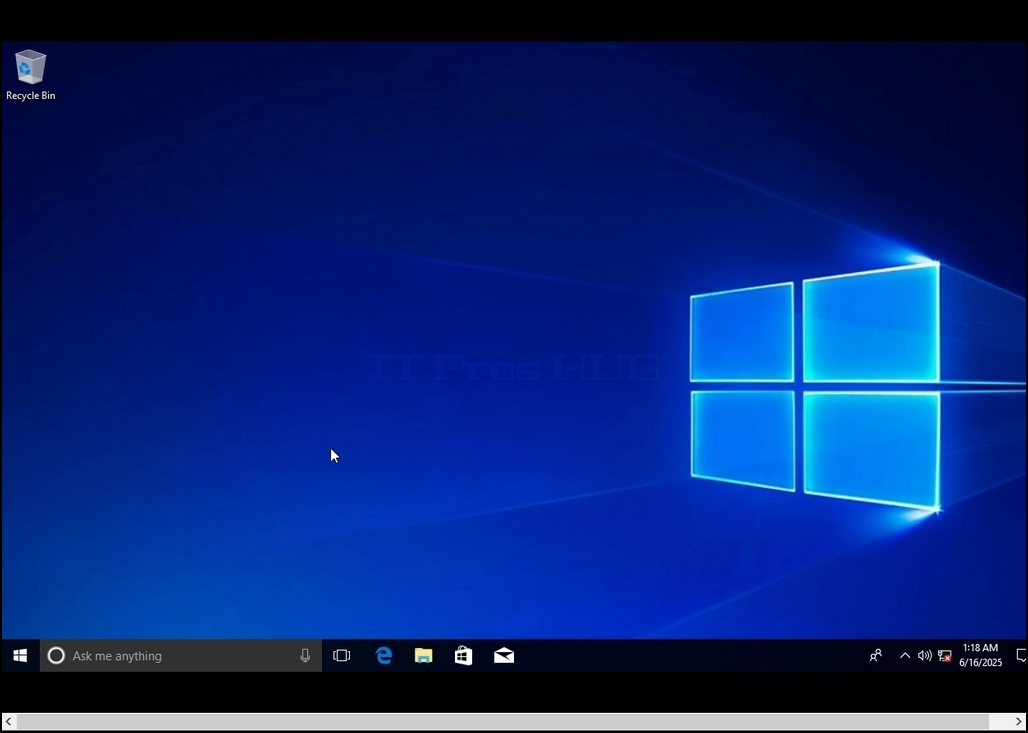
Task: Click the horizontal scrollbar thumb
Action: pos(503,721)
